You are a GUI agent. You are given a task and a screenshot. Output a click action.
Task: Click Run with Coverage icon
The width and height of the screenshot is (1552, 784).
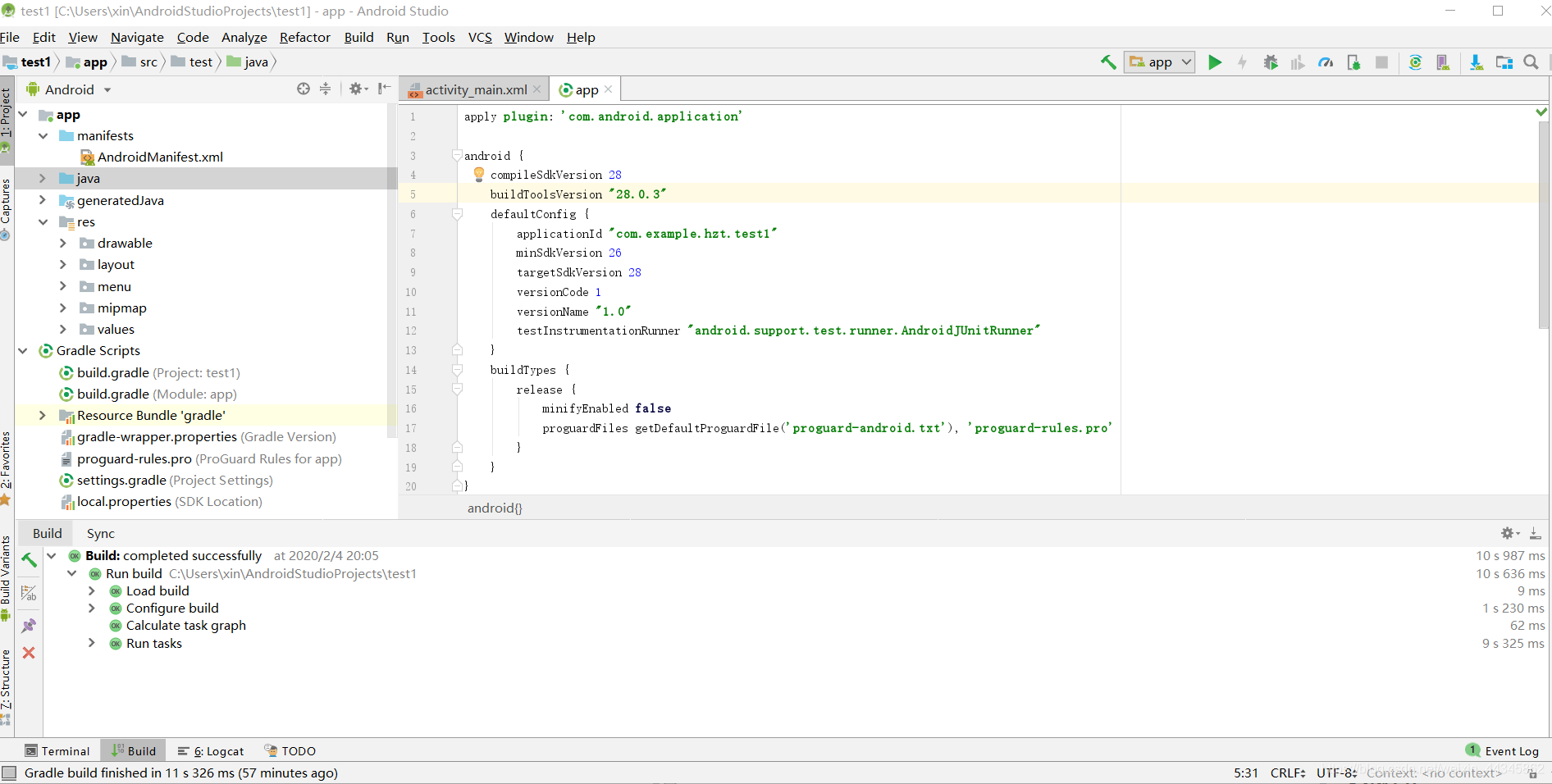[1298, 62]
